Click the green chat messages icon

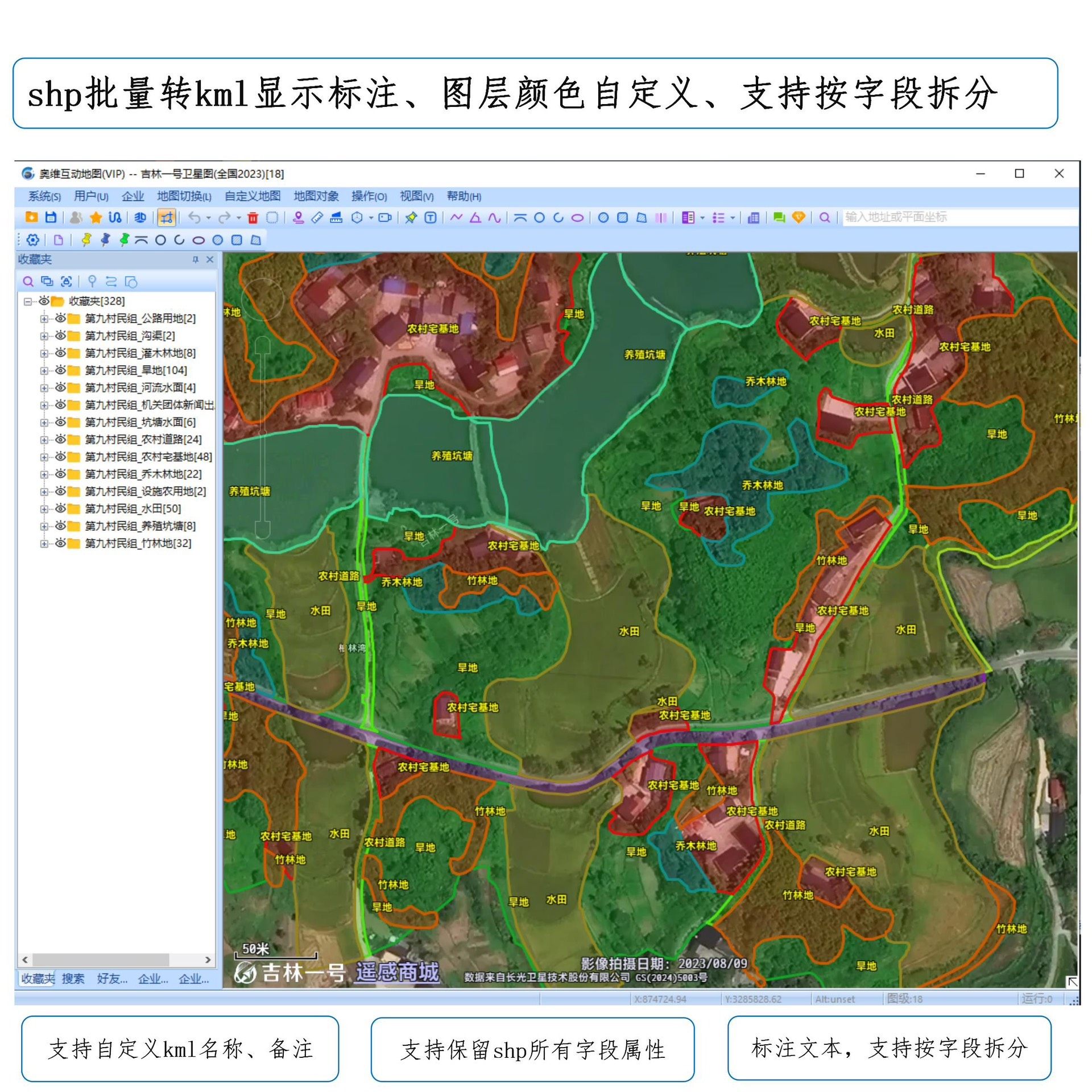tap(779, 217)
